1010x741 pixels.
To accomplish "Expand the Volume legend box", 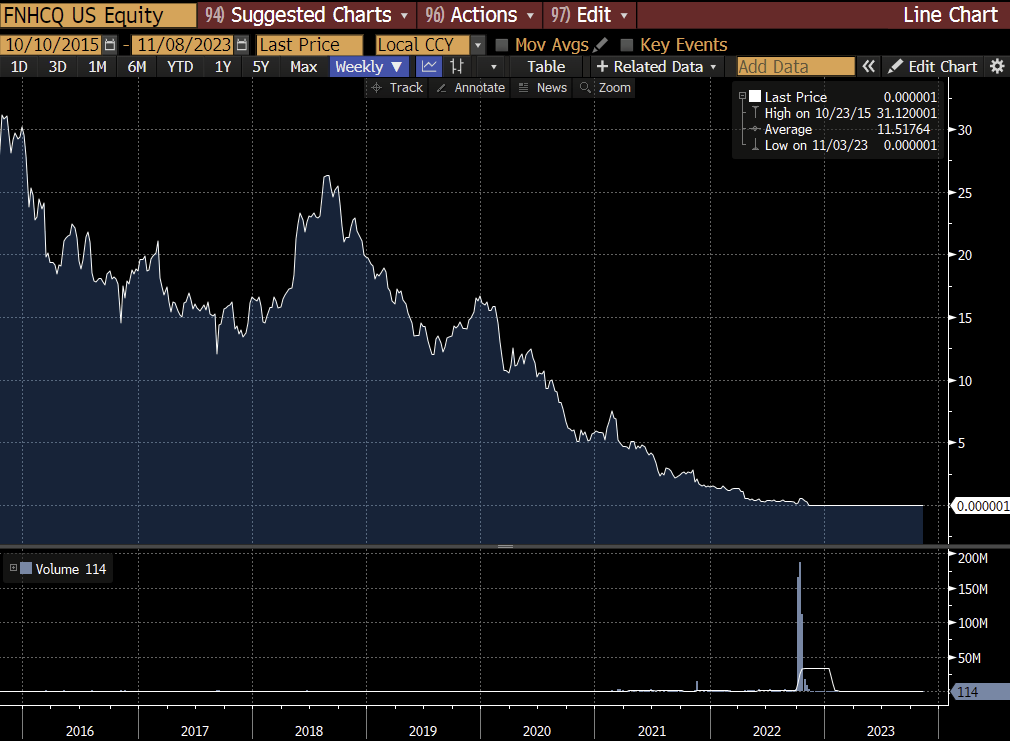I will [x=13, y=568].
